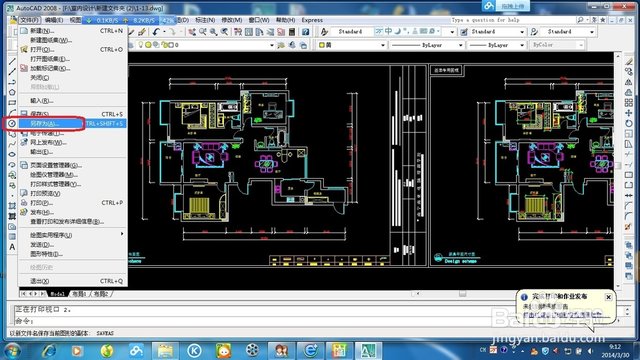The width and height of the screenshot is (640, 360).
Task: Select the Move modify tool
Action: (x=629, y=113)
